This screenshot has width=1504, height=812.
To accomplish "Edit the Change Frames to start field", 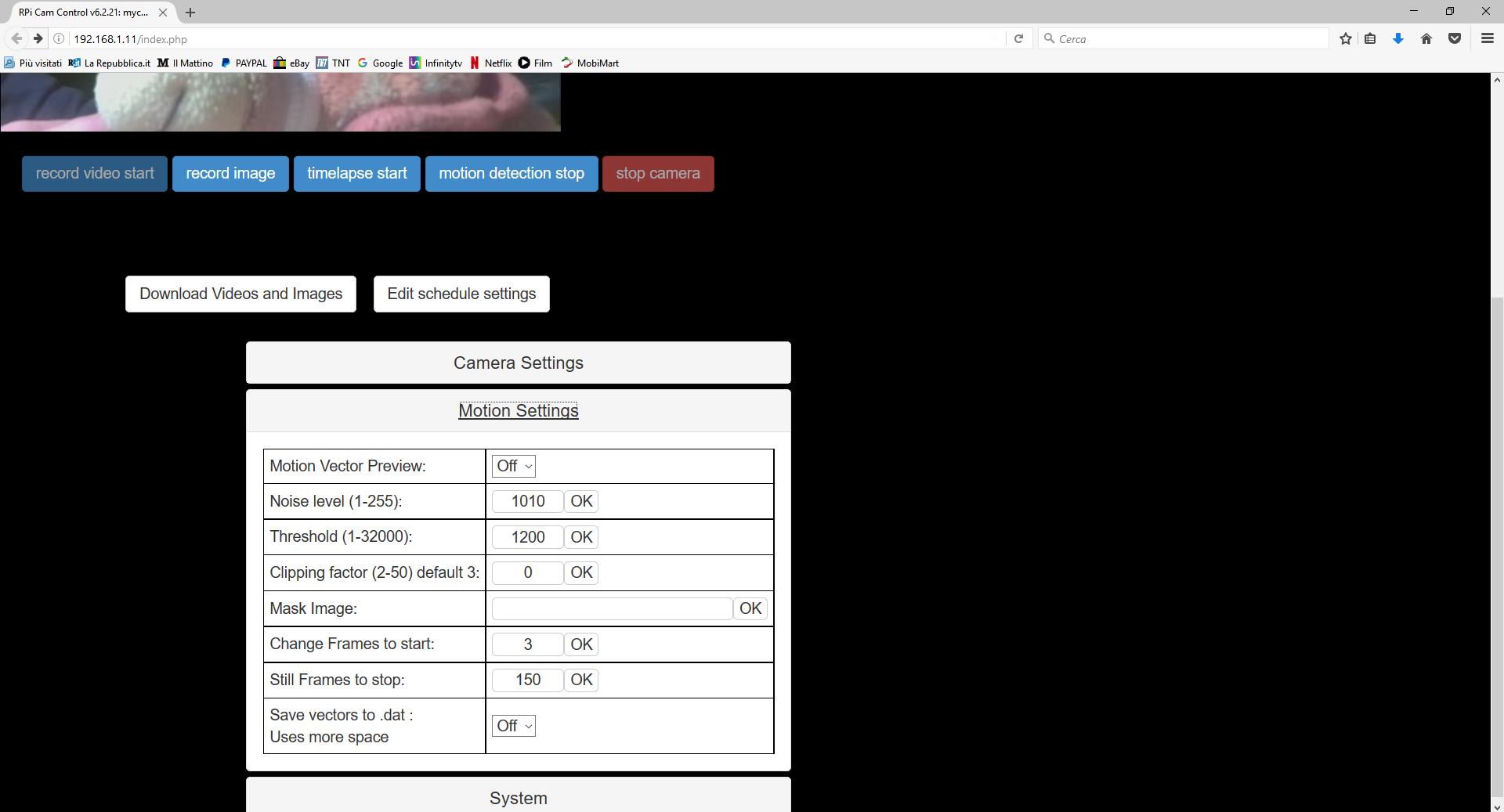I will [528, 644].
